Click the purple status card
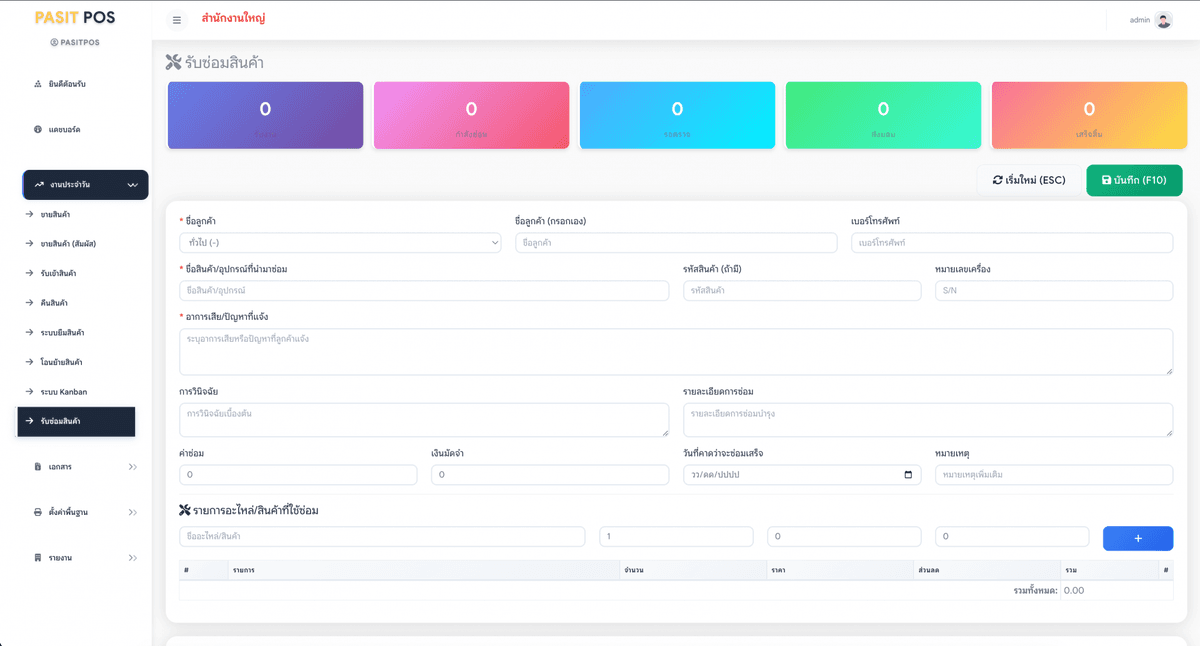The height and width of the screenshot is (646, 1200). tap(265, 115)
